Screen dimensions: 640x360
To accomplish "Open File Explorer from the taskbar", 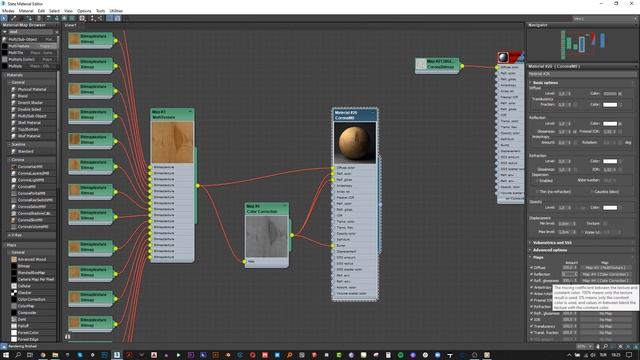I will click(55, 355).
